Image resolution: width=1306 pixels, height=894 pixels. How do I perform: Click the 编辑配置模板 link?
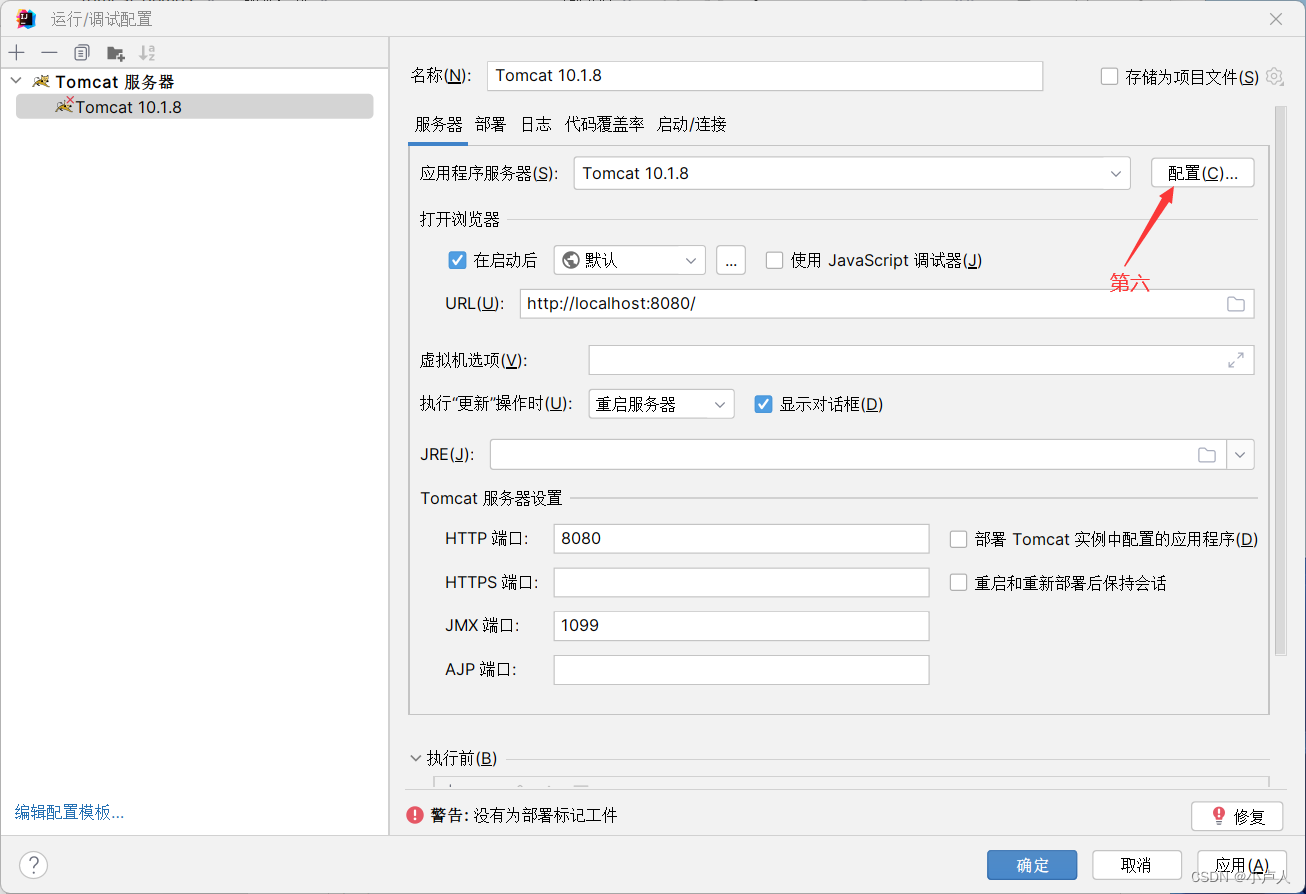[68, 812]
